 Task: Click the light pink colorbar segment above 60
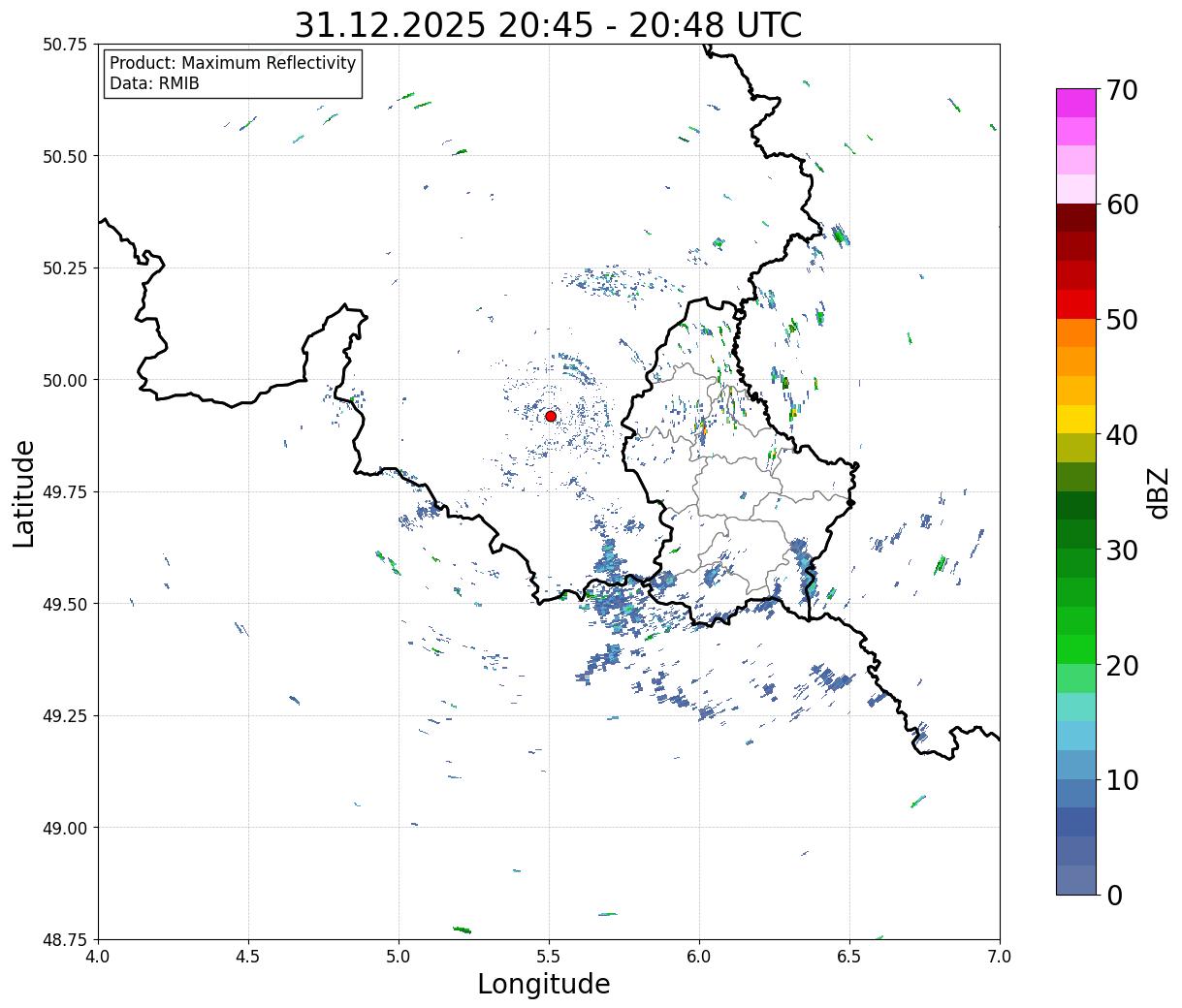1076,189
